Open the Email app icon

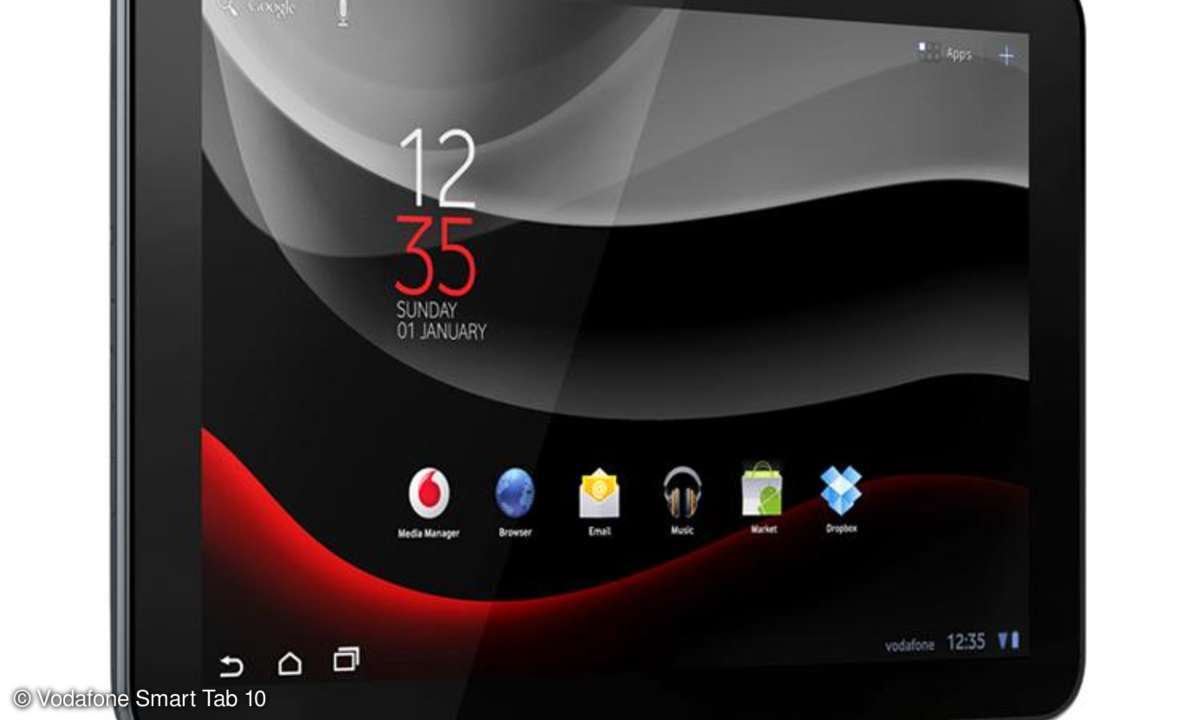[599, 493]
